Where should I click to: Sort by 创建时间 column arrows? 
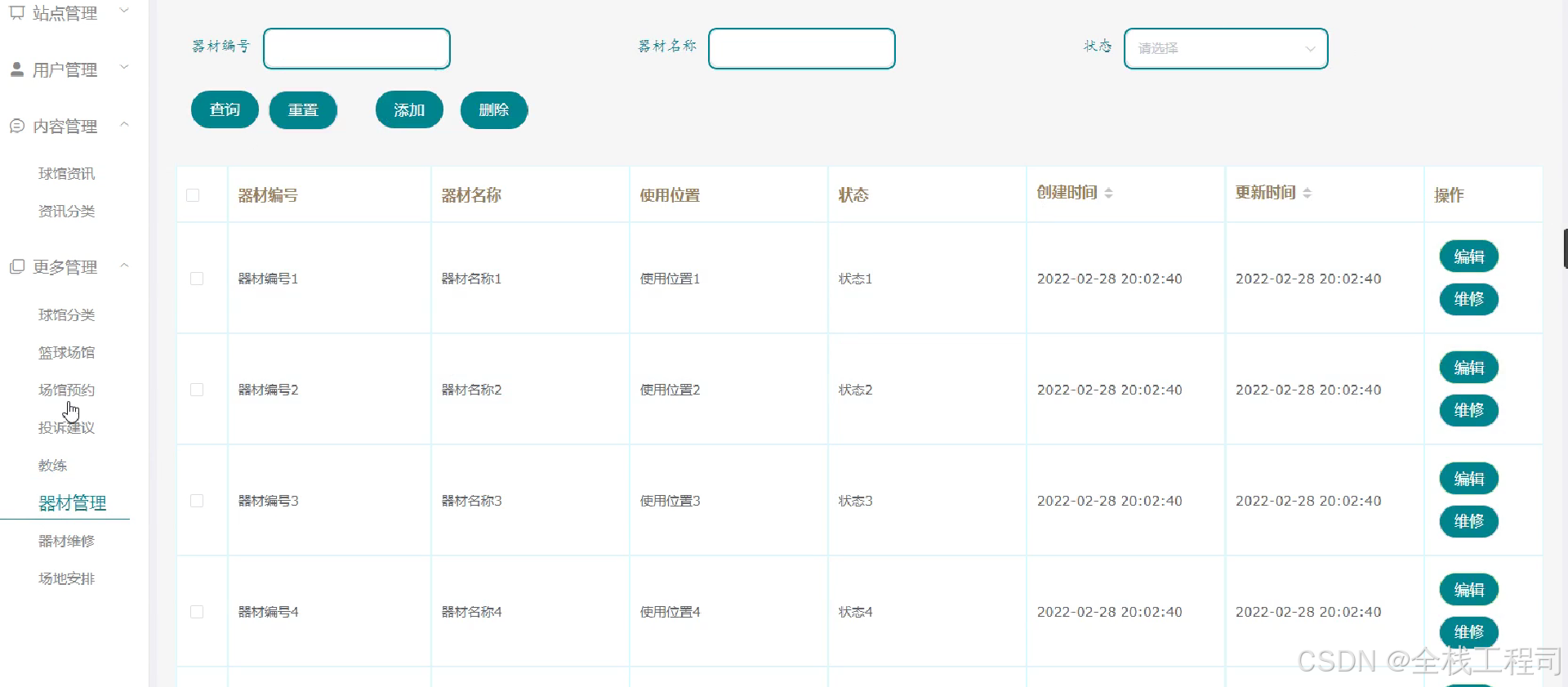(1108, 193)
